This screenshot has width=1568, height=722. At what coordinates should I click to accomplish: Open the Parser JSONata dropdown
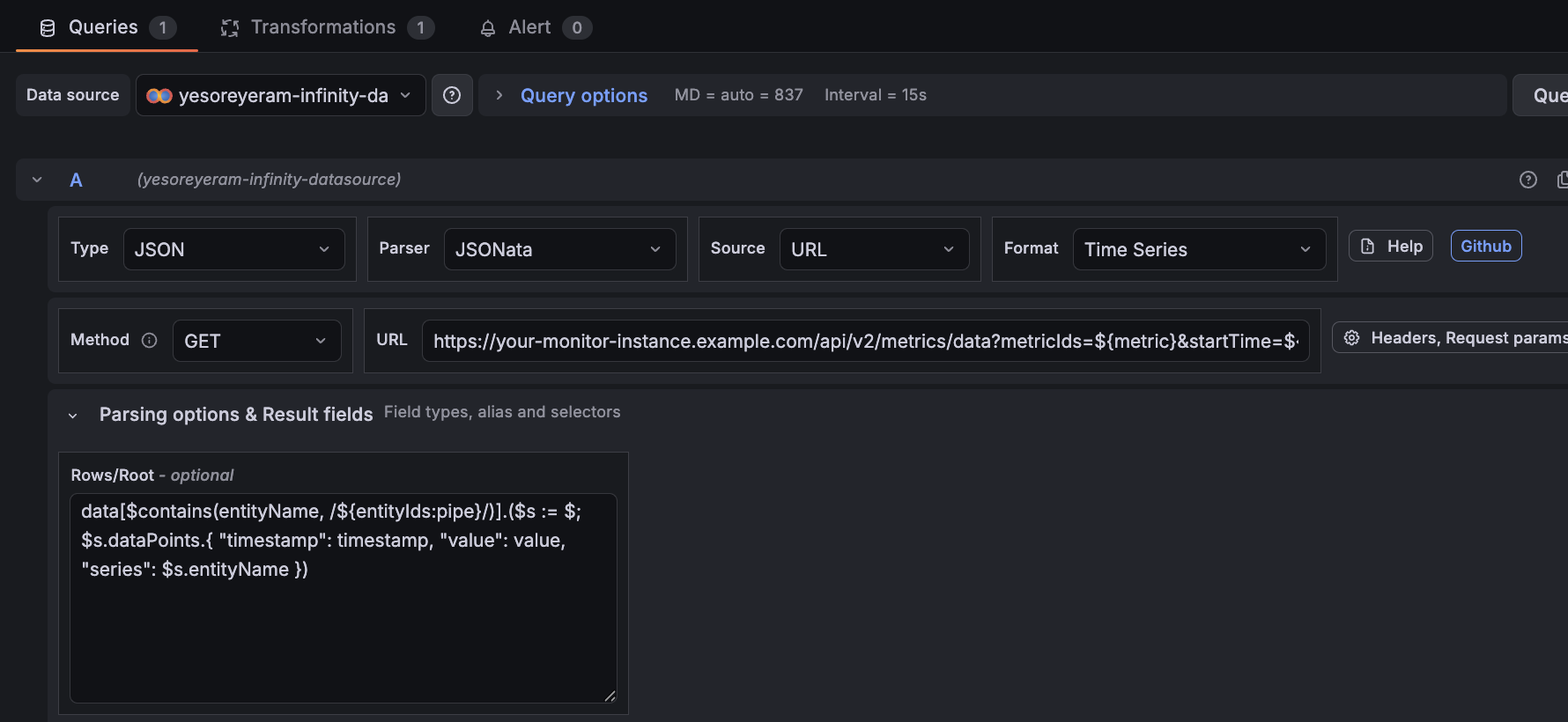click(x=560, y=249)
